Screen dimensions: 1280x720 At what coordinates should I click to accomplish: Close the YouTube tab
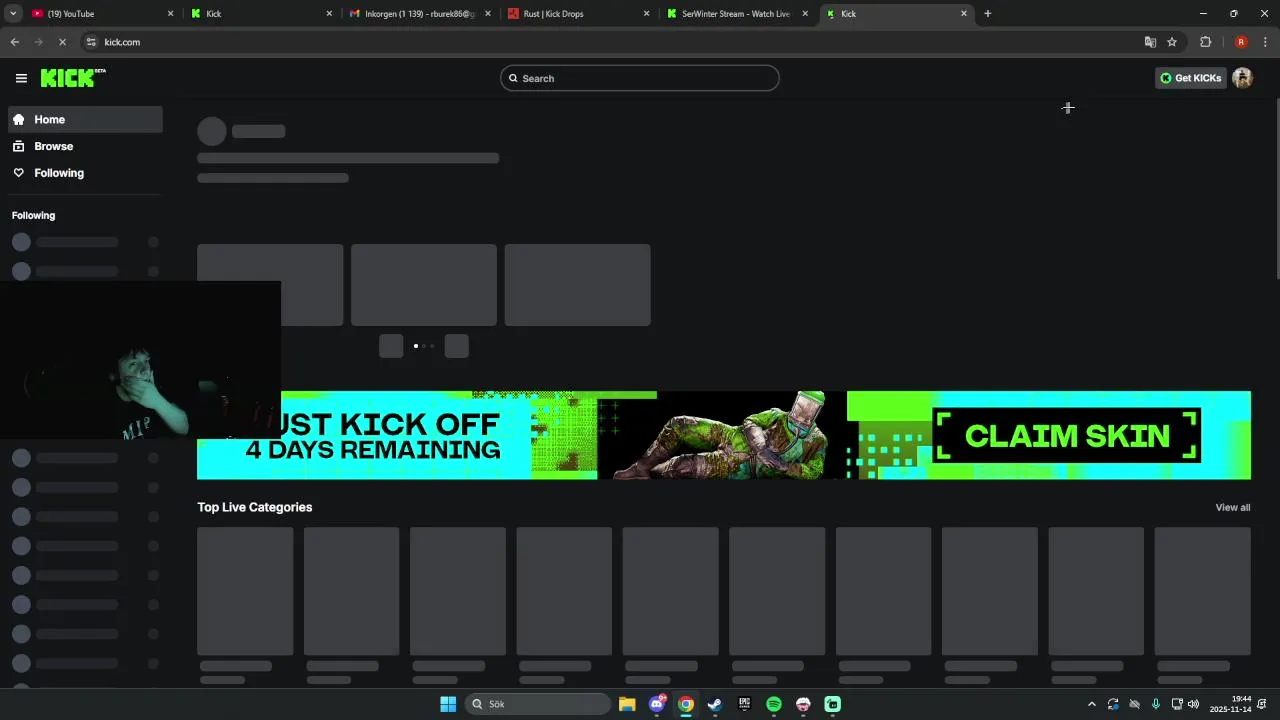171,14
